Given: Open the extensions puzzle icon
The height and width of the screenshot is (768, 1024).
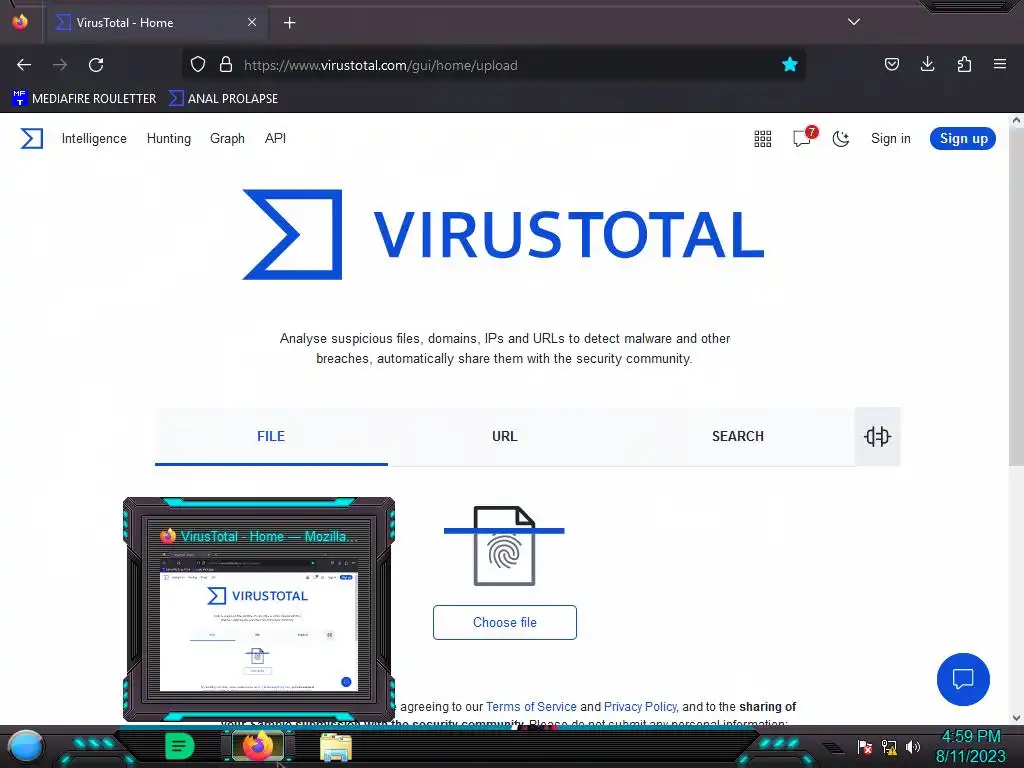Looking at the screenshot, I should click(x=964, y=64).
